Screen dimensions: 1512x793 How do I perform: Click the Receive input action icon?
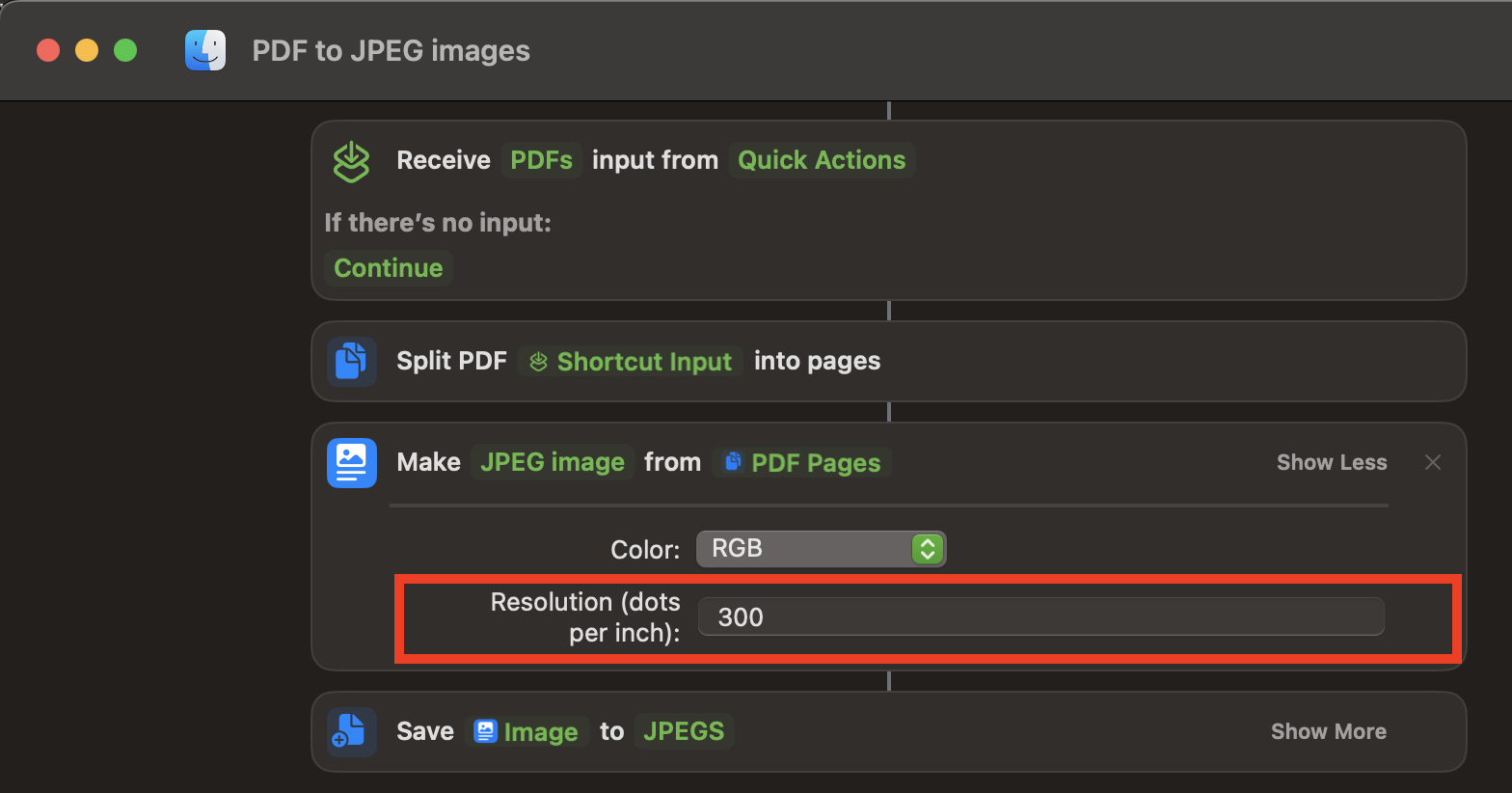[351, 161]
